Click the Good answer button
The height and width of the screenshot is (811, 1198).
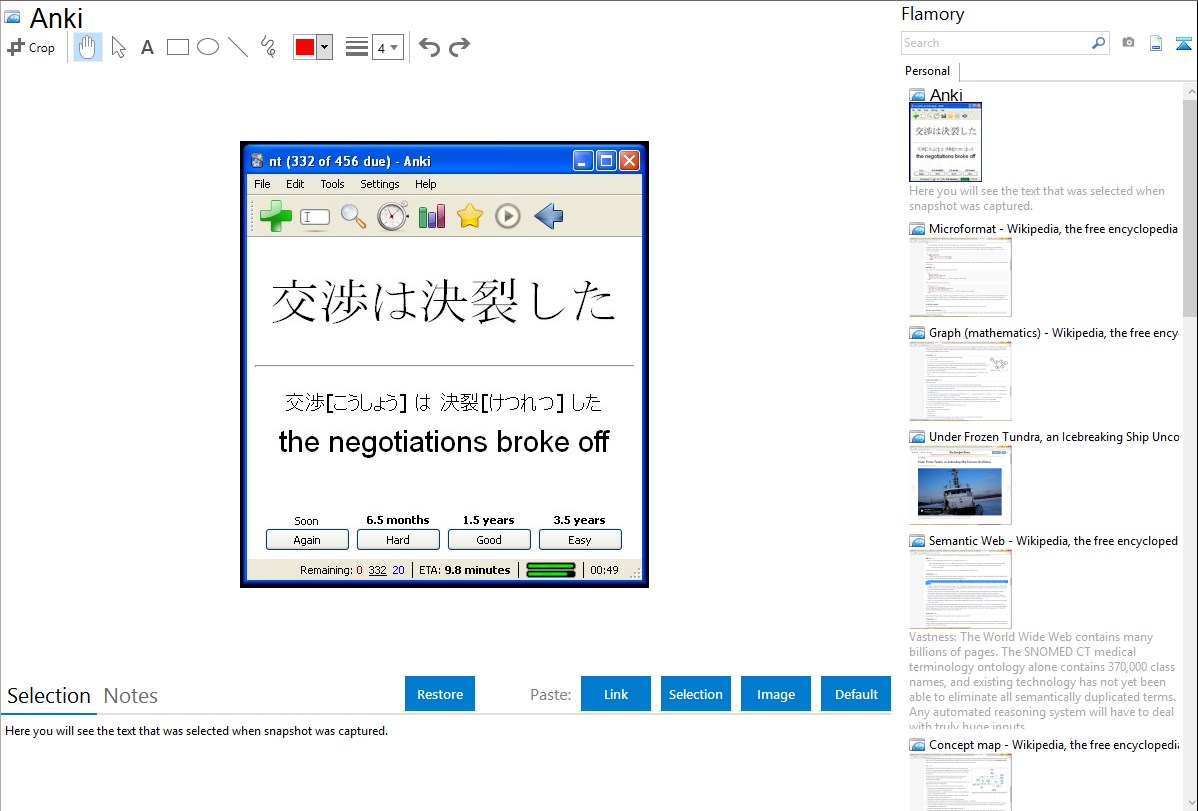489,540
